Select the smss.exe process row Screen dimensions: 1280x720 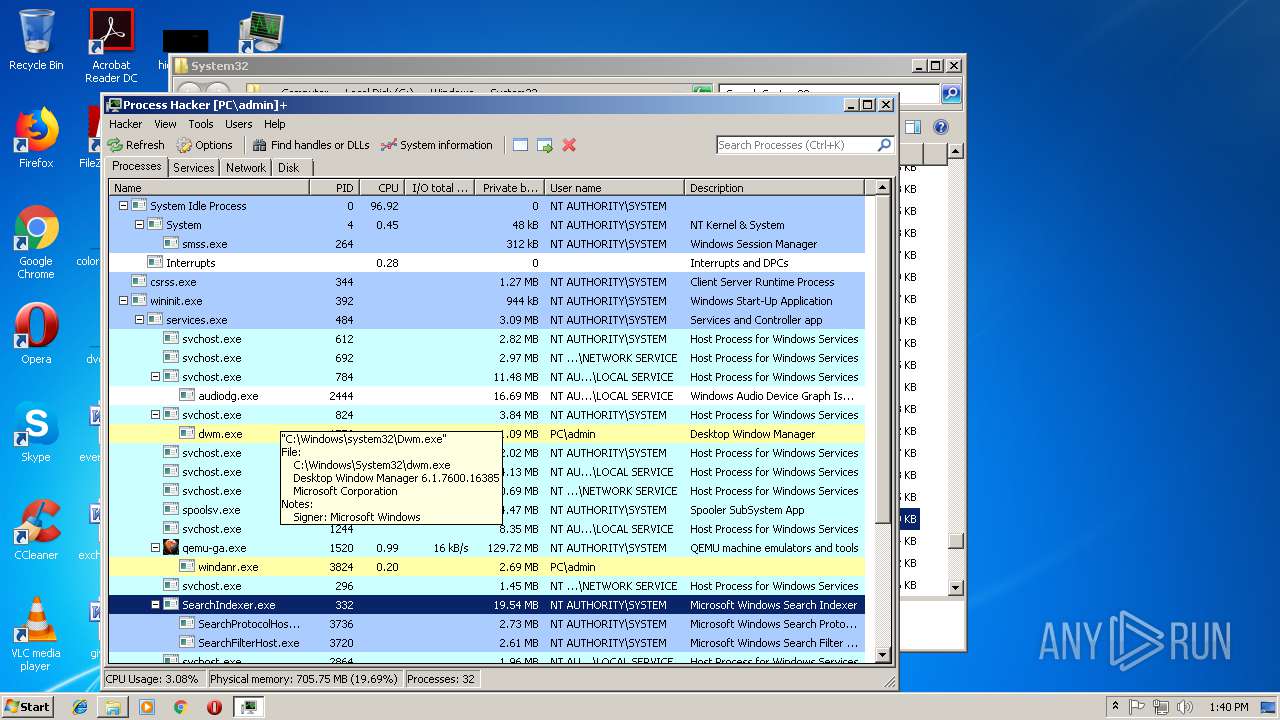[x=486, y=244]
